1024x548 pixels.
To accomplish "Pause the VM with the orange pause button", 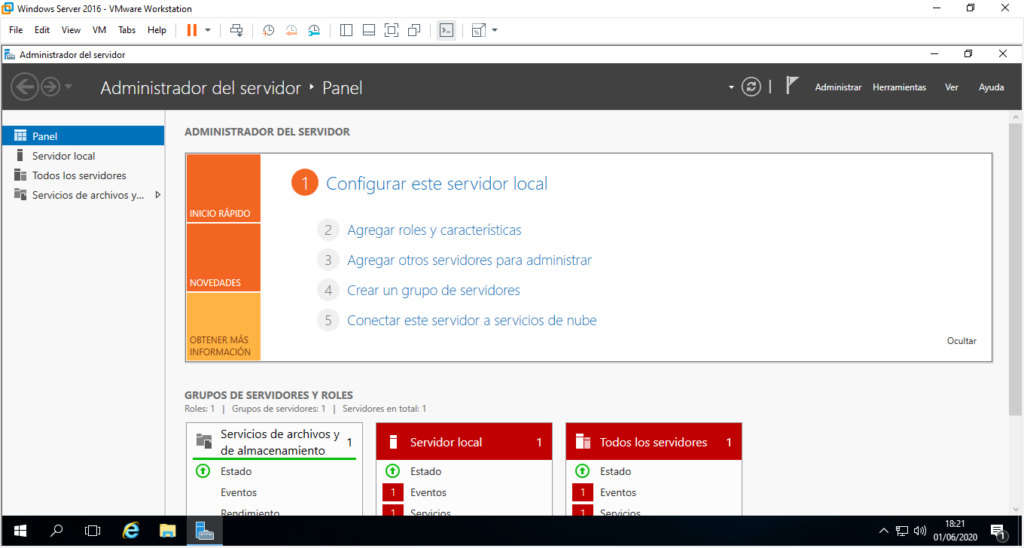I will (192, 30).
